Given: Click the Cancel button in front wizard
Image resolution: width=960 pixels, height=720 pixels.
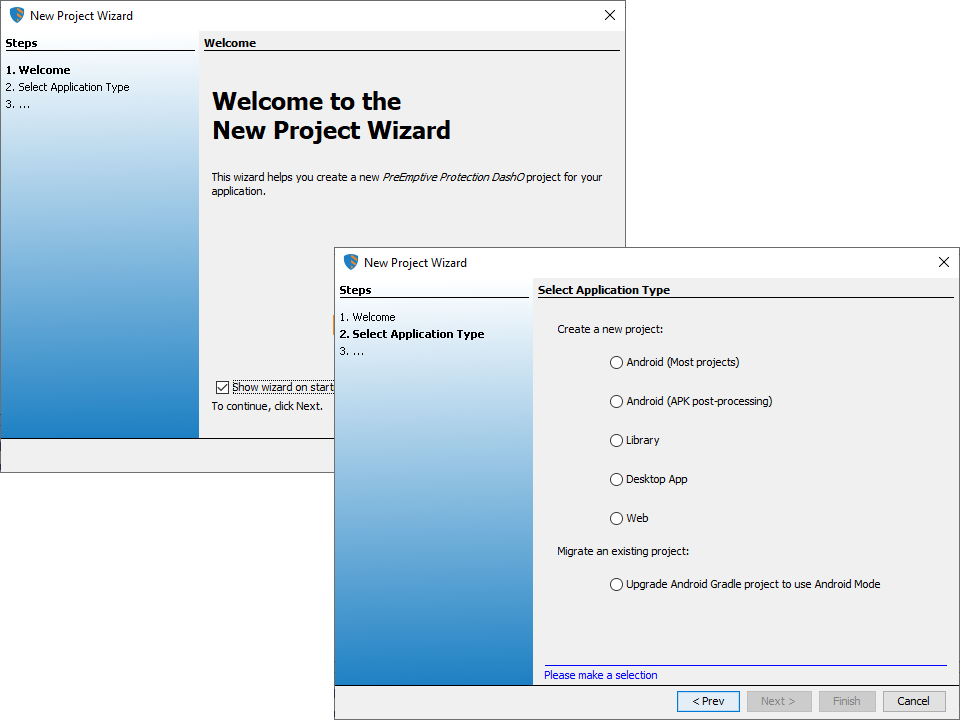Looking at the screenshot, I should point(913,701).
